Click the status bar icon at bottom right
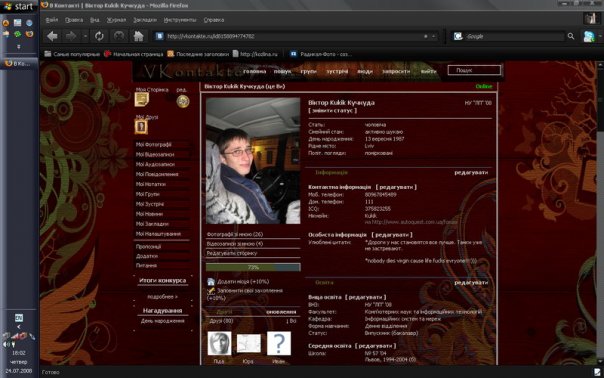 (597, 372)
